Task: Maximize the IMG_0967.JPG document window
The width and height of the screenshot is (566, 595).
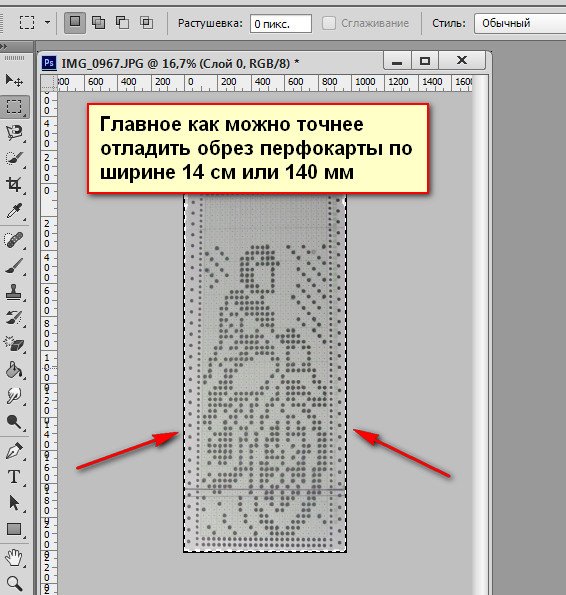Action: [425, 61]
